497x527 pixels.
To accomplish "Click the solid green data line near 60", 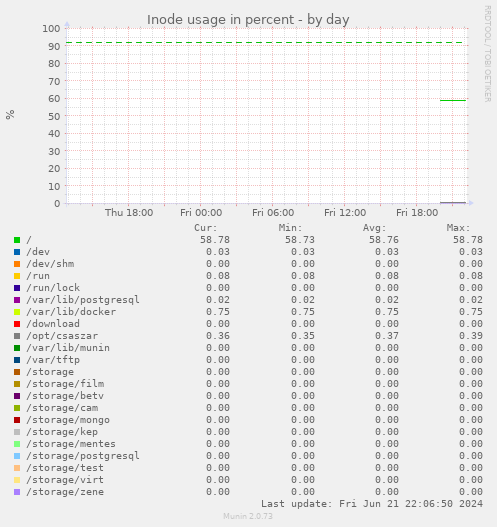I will point(453,100).
